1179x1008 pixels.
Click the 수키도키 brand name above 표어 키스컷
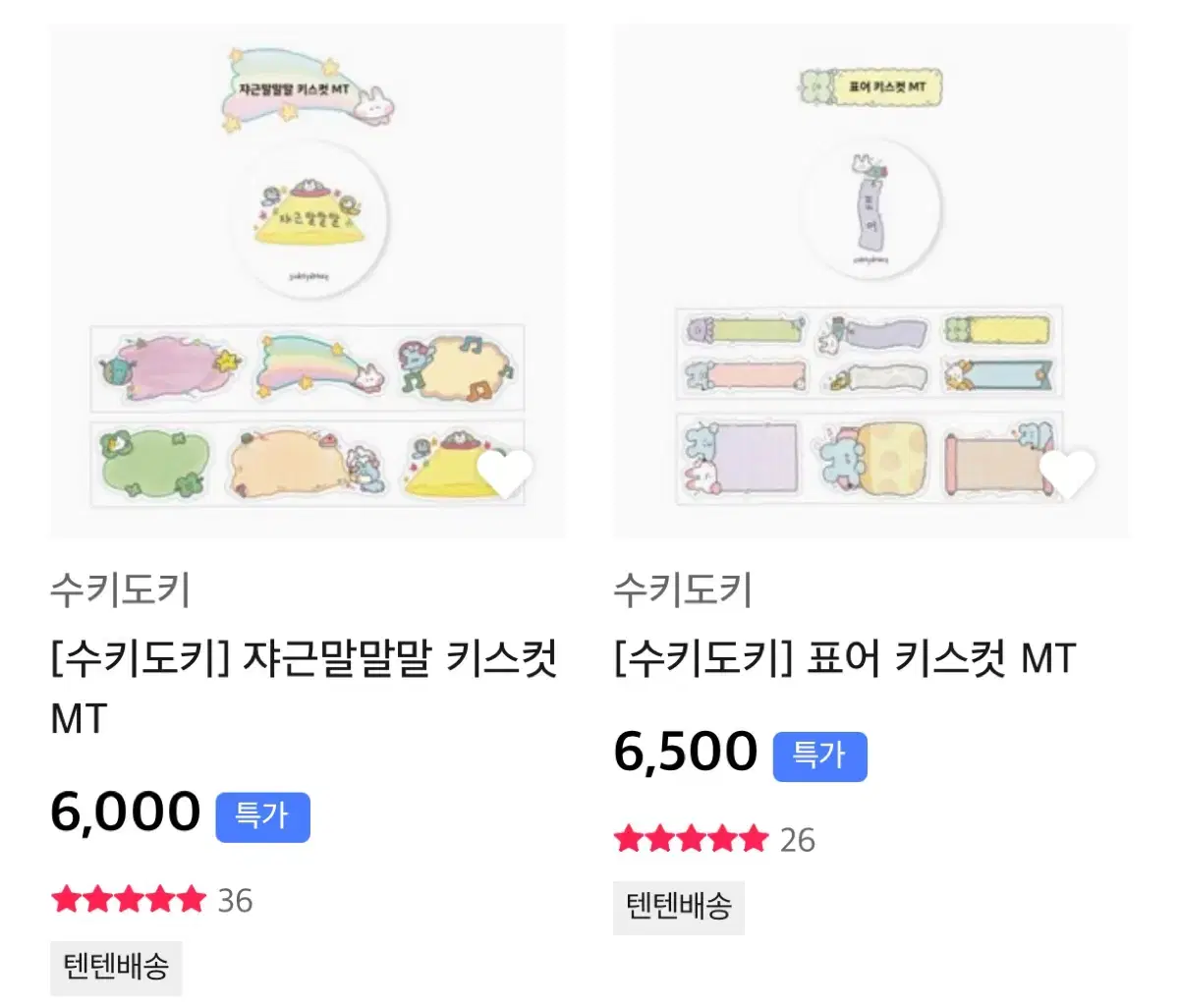click(x=683, y=590)
